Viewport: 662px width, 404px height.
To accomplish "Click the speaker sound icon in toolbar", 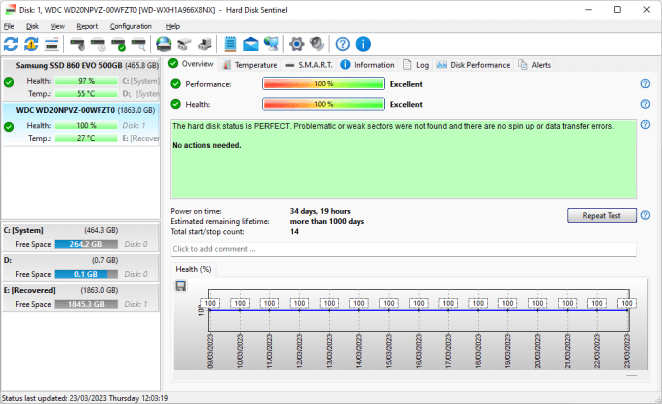I will (316, 44).
